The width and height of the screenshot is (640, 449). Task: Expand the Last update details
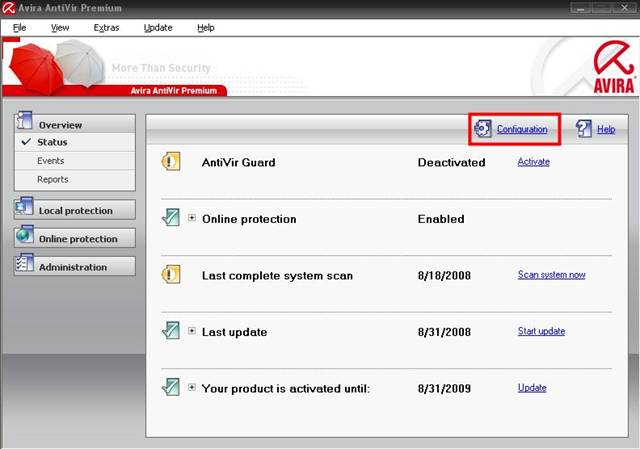[x=193, y=331]
